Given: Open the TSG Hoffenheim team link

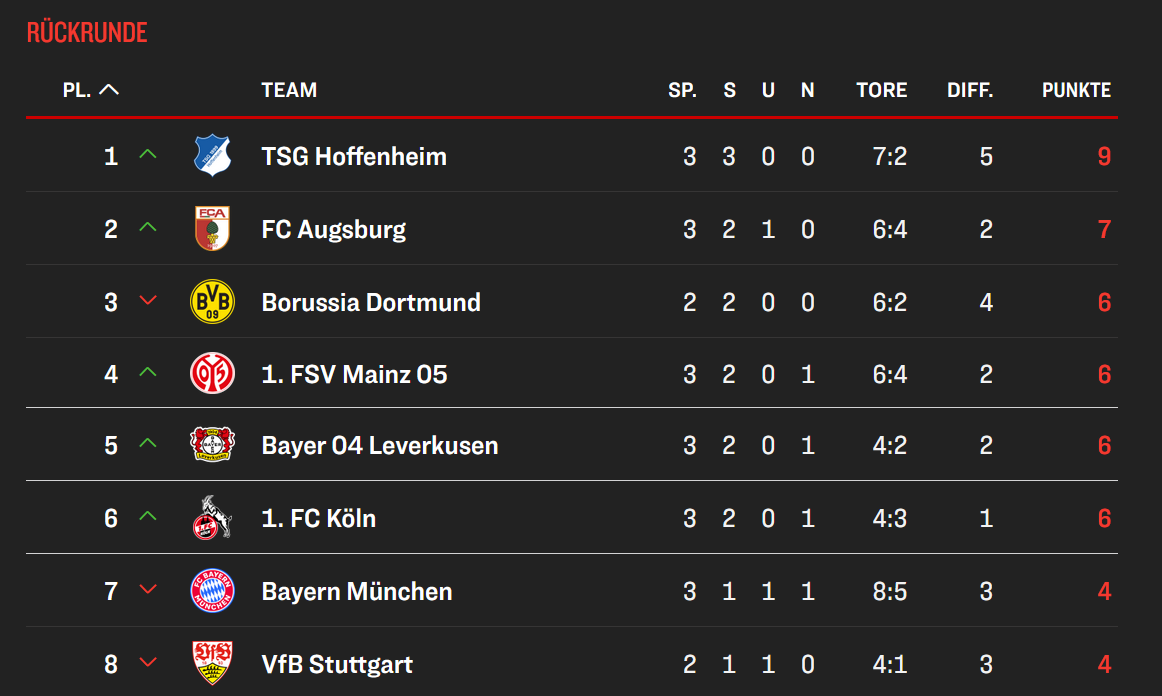Looking at the screenshot, I should coord(354,157).
